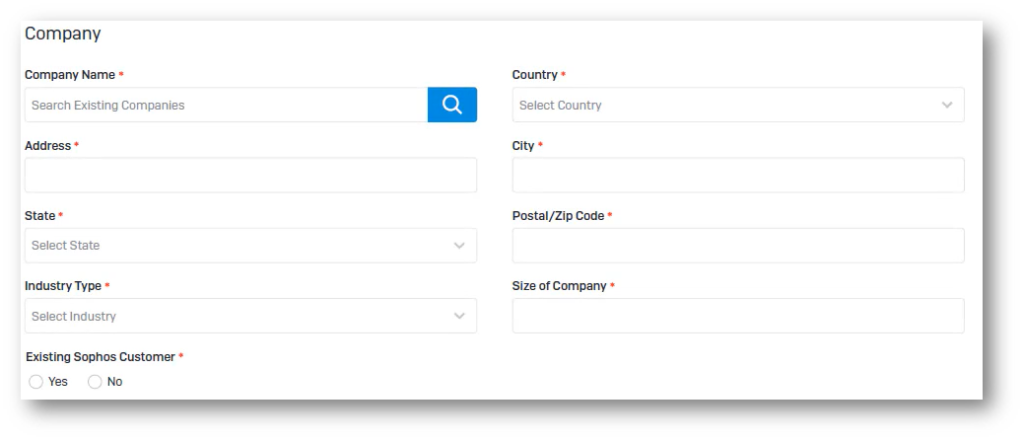
Task: Click the blue magnifier search button
Action: [x=452, y=105]
